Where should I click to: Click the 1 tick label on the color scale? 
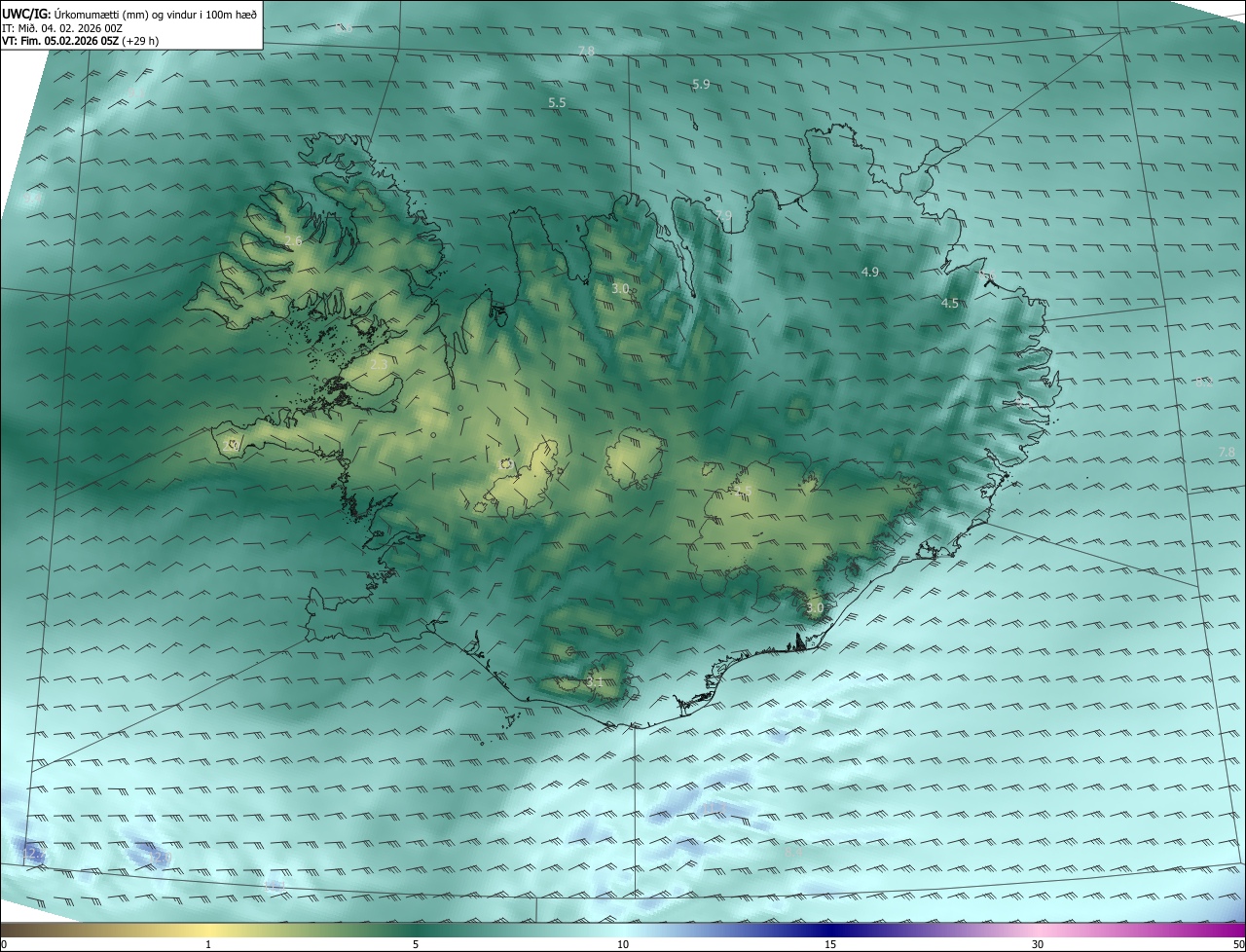coord(208,944)
